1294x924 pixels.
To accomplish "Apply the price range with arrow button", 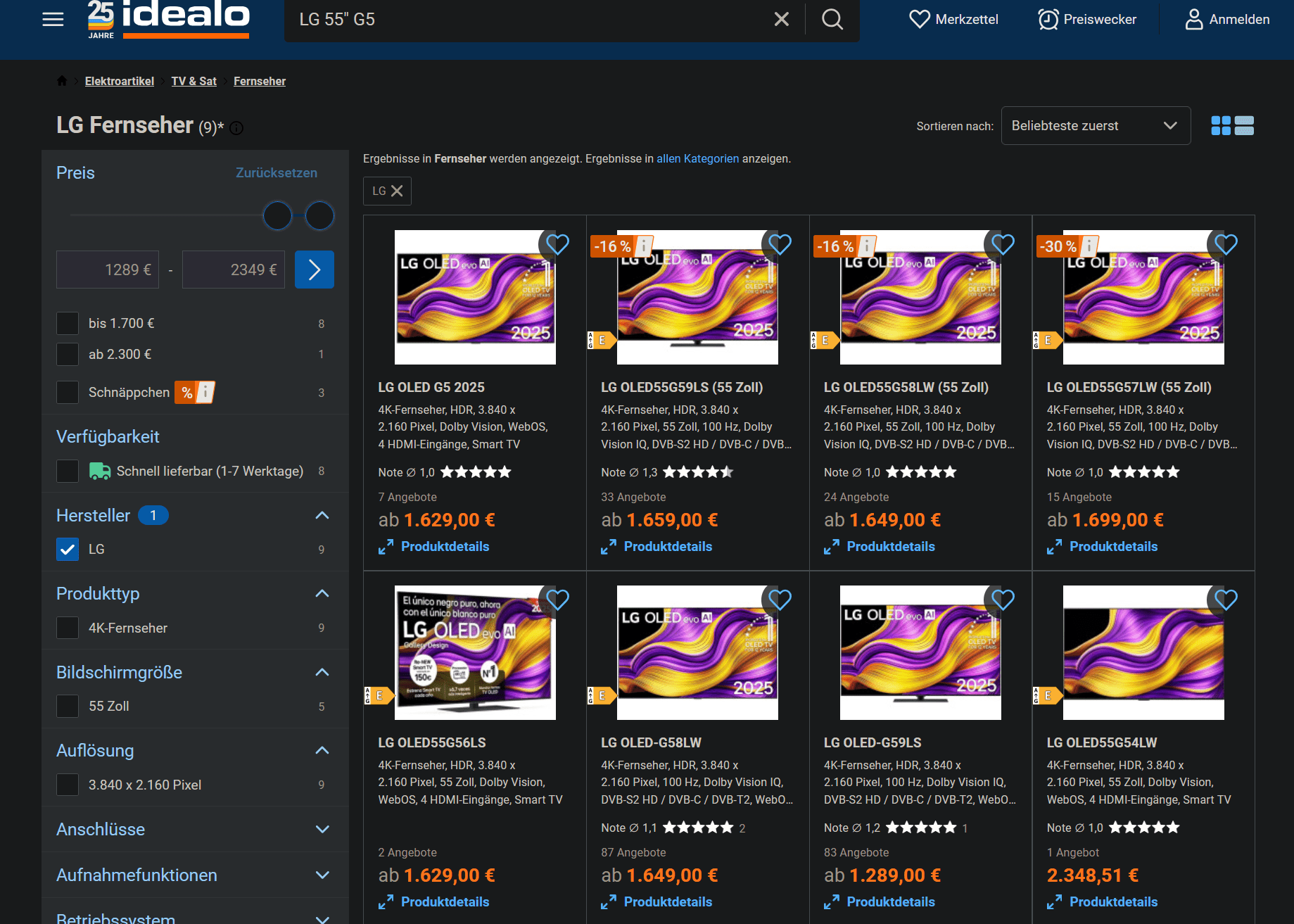I will (315, 270).
